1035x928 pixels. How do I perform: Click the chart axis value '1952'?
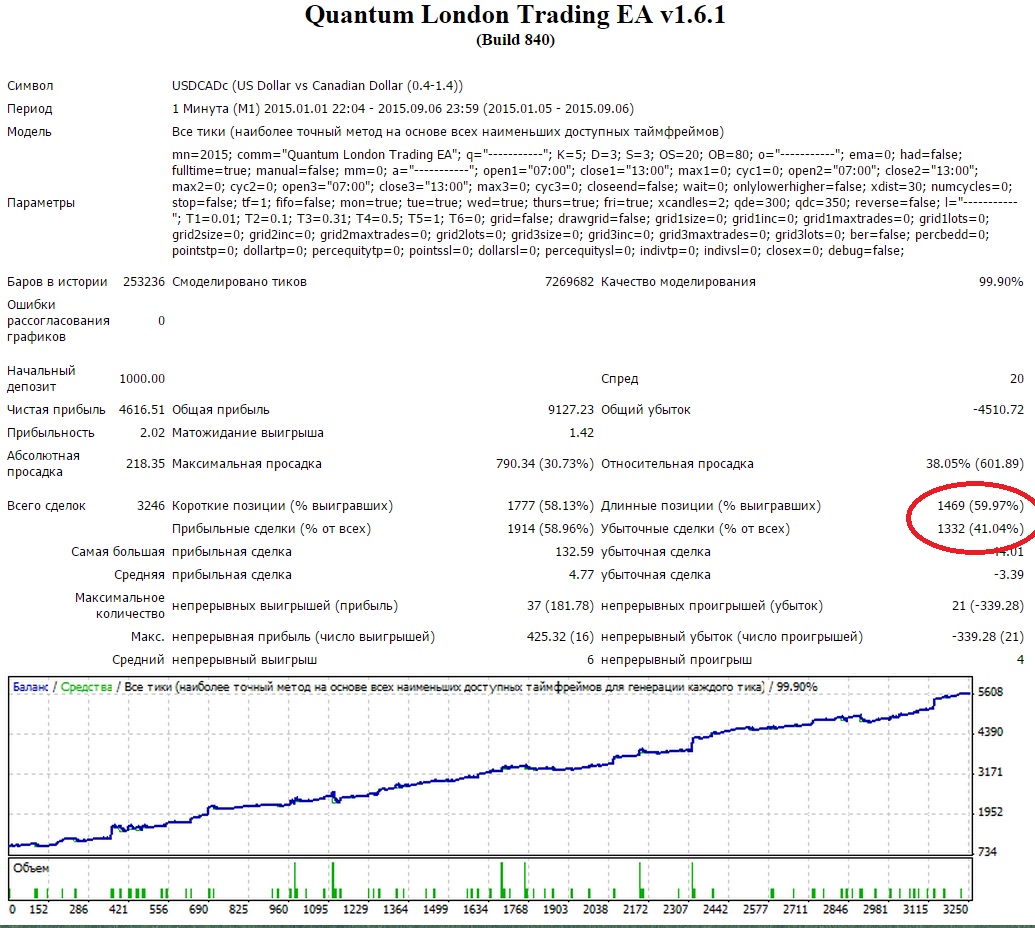[991, 812]
